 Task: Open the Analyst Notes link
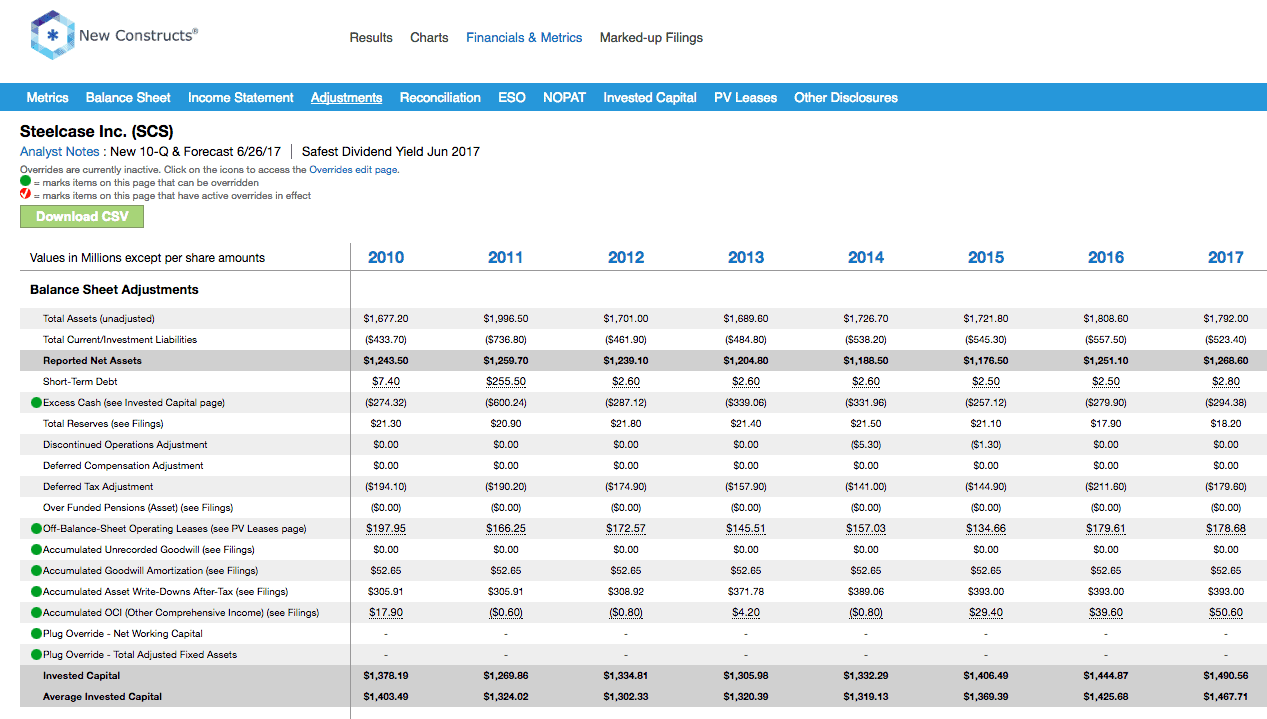(x=60, y=152)
